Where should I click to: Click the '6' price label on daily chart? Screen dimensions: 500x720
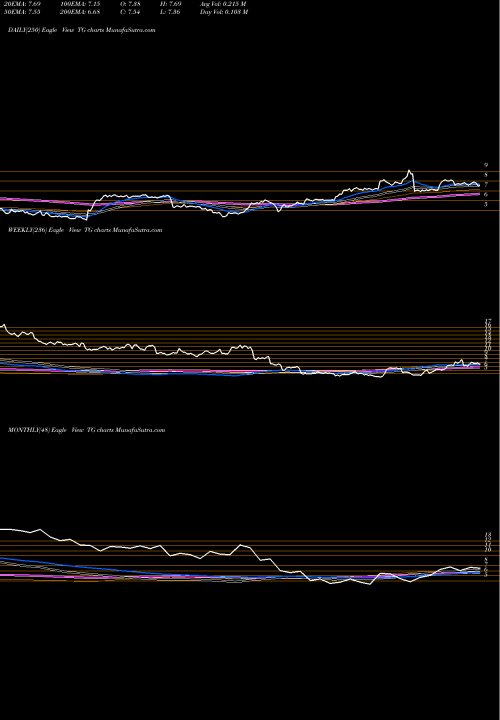point(486,195)
